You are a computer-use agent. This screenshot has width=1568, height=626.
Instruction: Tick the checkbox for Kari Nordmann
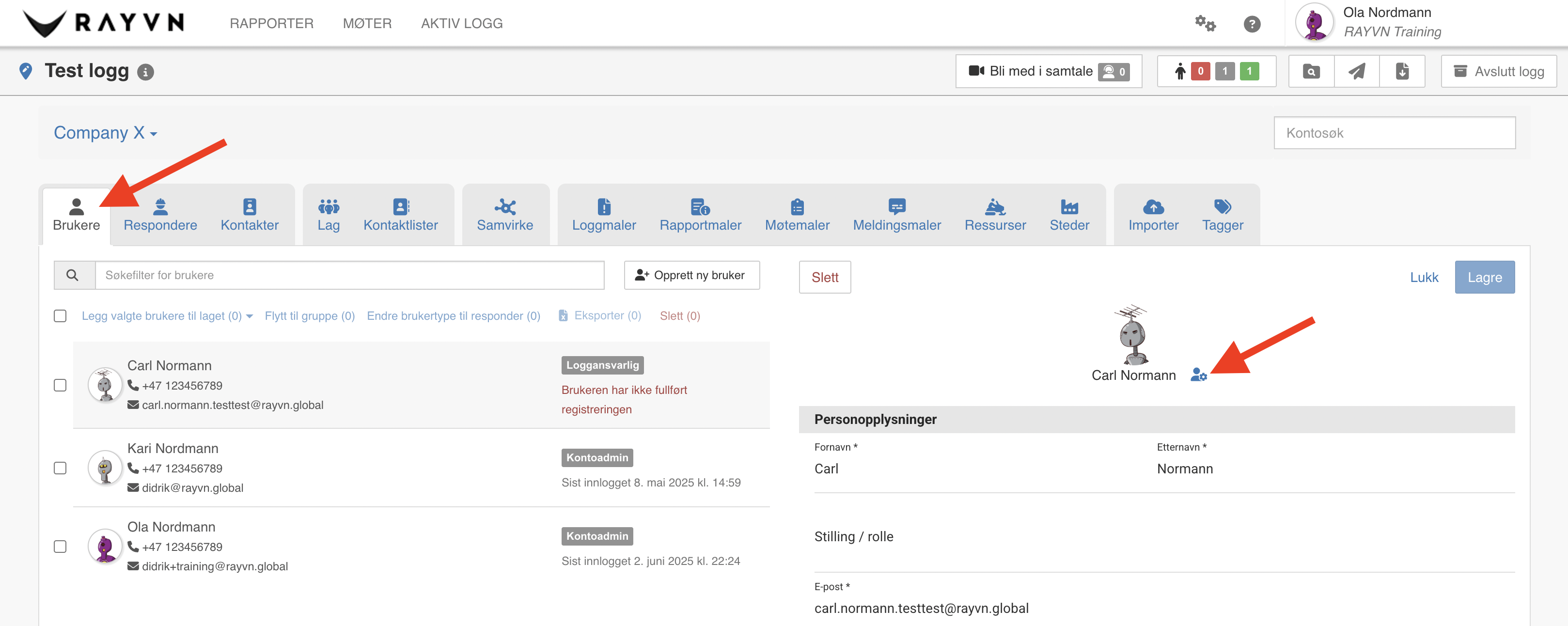(60, 468)
